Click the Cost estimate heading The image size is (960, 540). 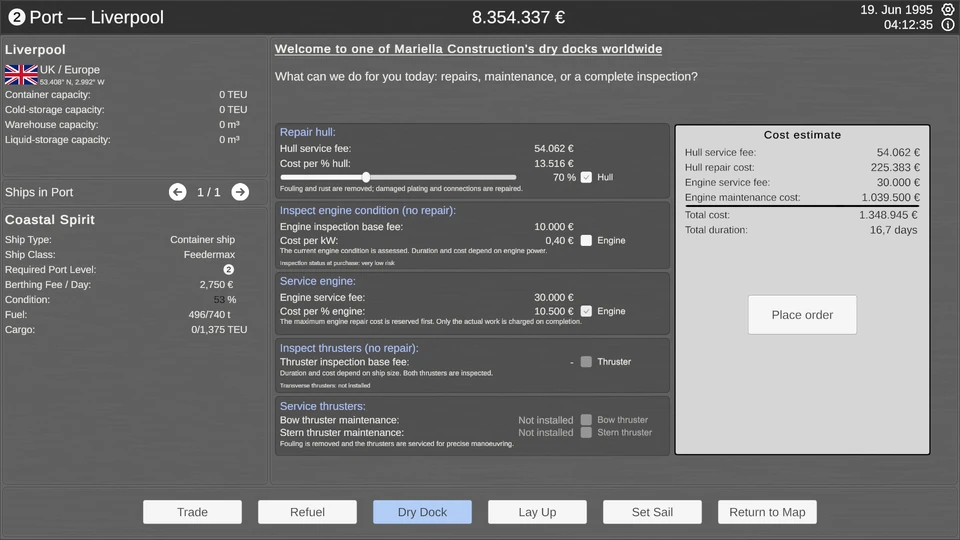point(802,135)
